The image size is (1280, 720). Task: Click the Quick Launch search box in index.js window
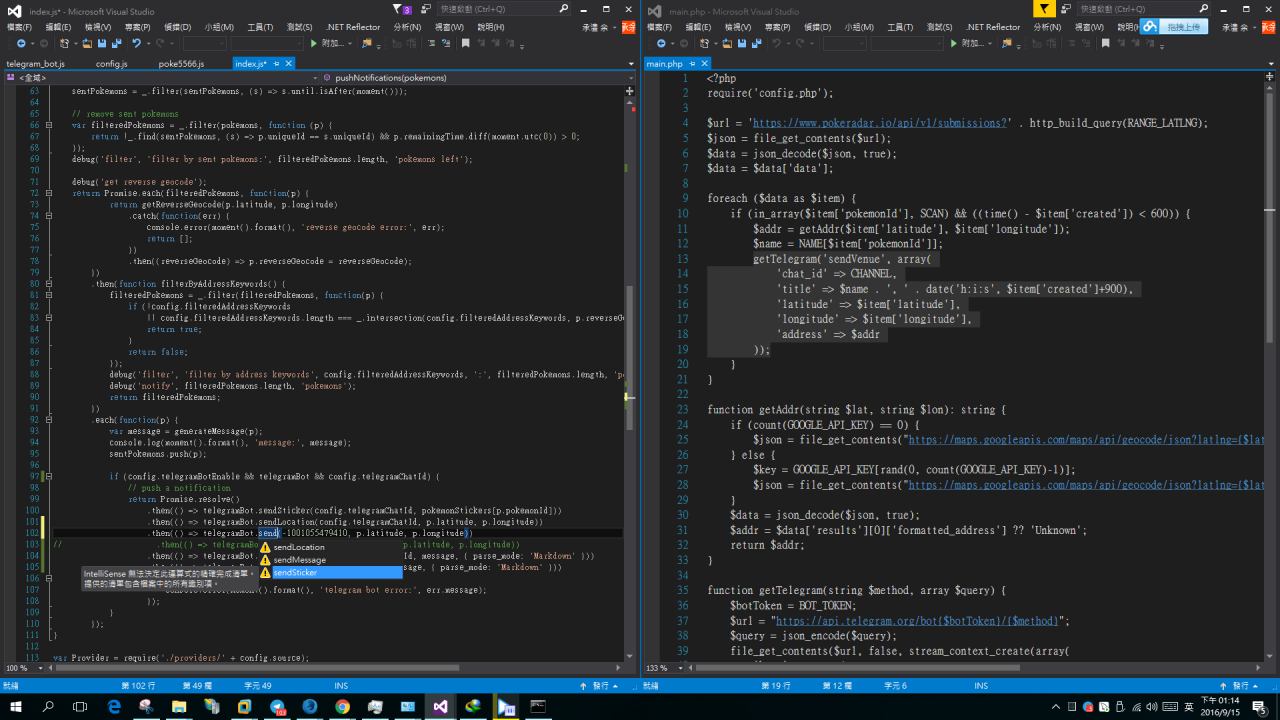tap(495, 9)
